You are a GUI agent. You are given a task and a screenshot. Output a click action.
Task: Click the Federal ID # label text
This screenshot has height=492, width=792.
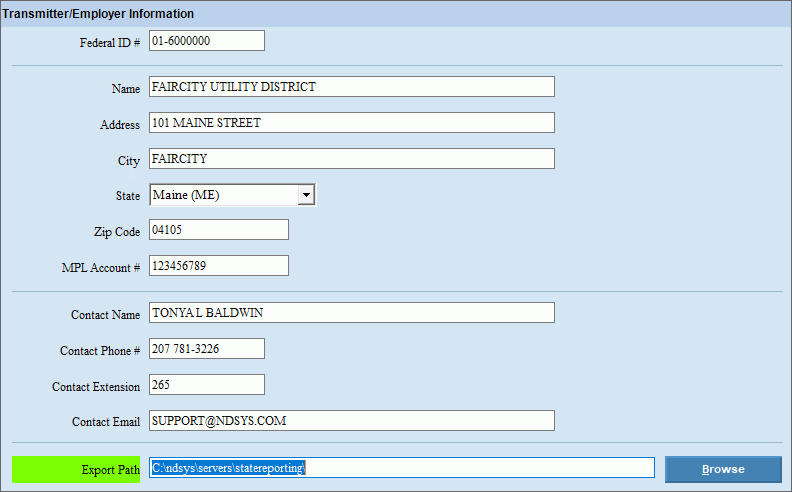tap(109, 43)
